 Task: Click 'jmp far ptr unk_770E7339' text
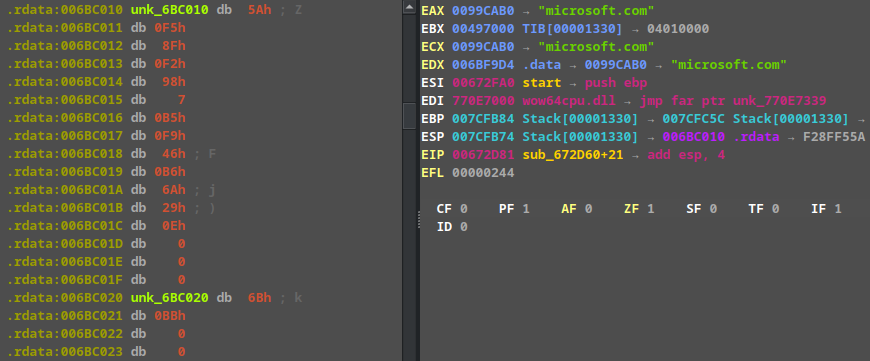(732, 100)
